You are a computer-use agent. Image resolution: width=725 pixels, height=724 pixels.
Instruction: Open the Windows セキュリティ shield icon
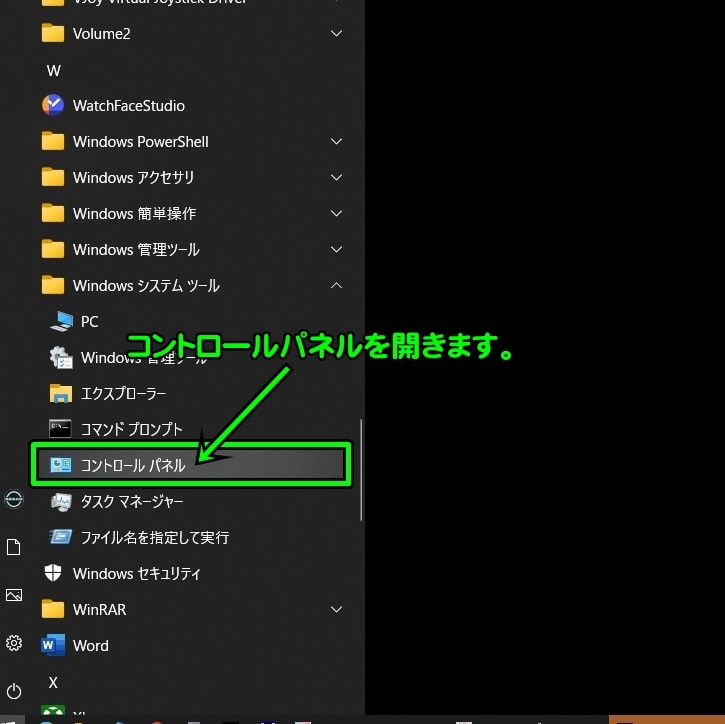[x=53, y=573]
